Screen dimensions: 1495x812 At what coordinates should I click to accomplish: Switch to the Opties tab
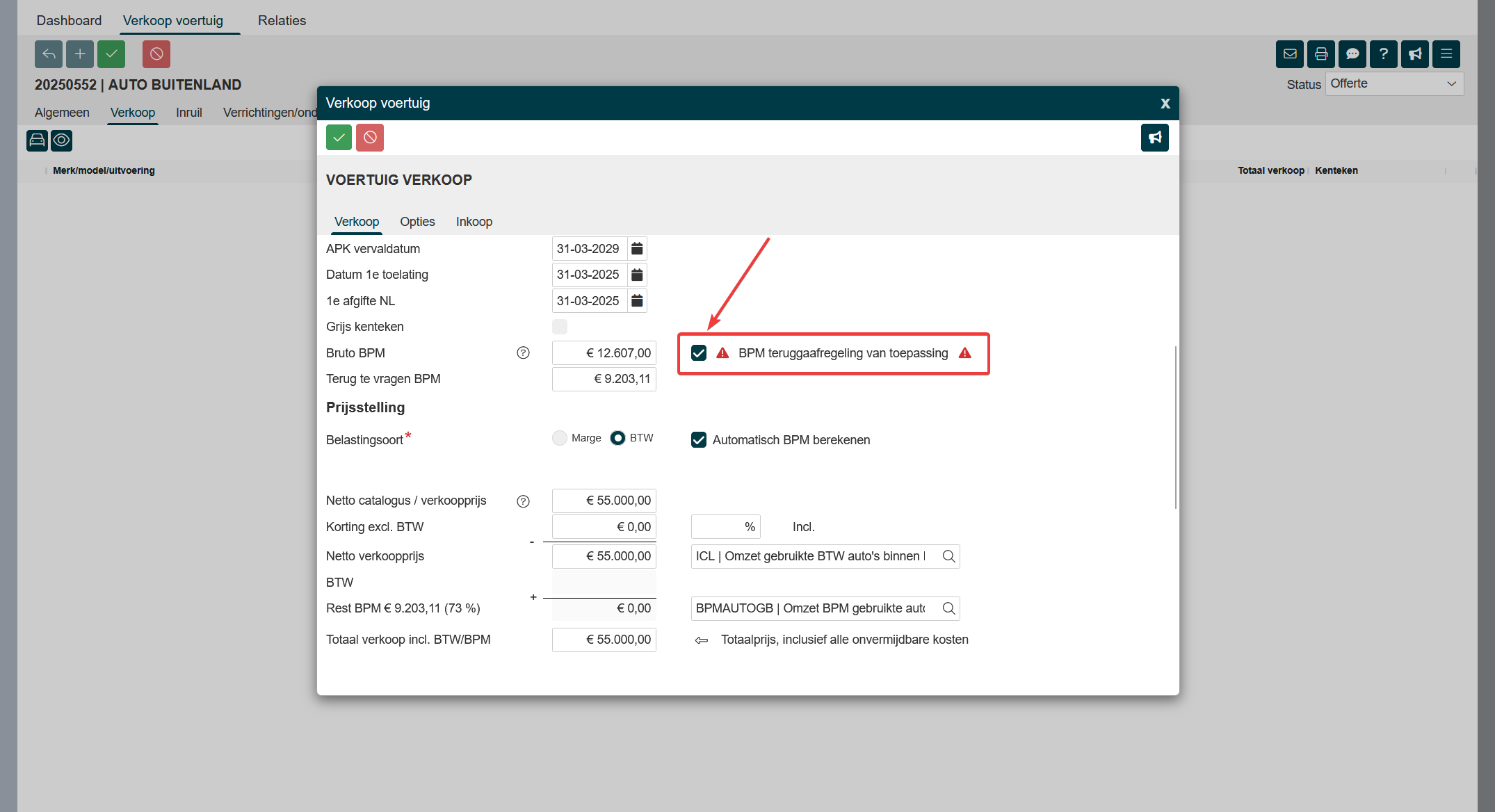417,222
